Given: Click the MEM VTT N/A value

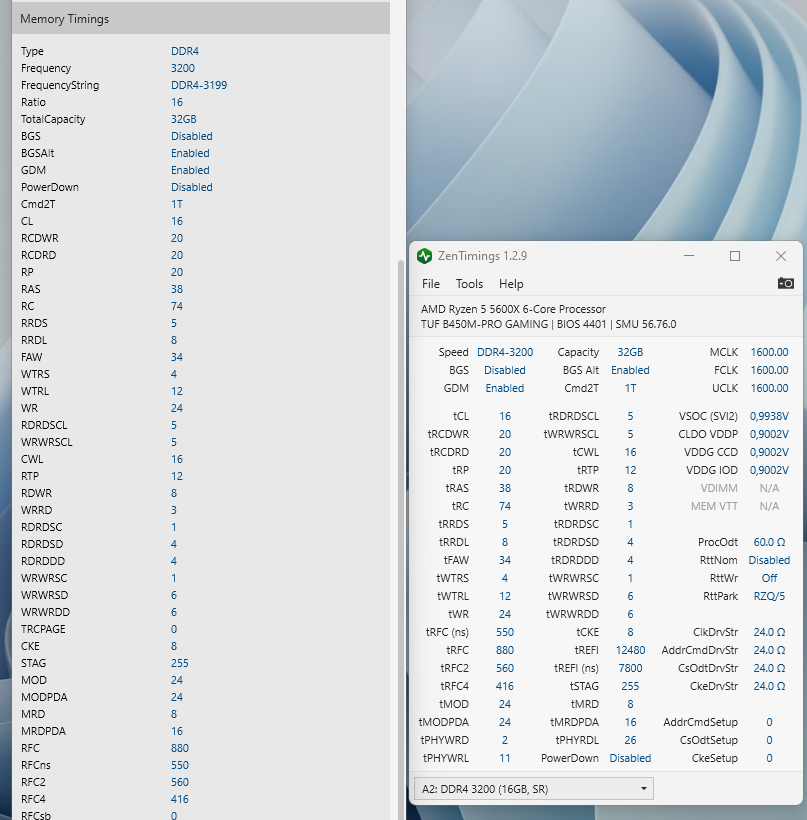Looking at the screenshot, I should point(769,506).
